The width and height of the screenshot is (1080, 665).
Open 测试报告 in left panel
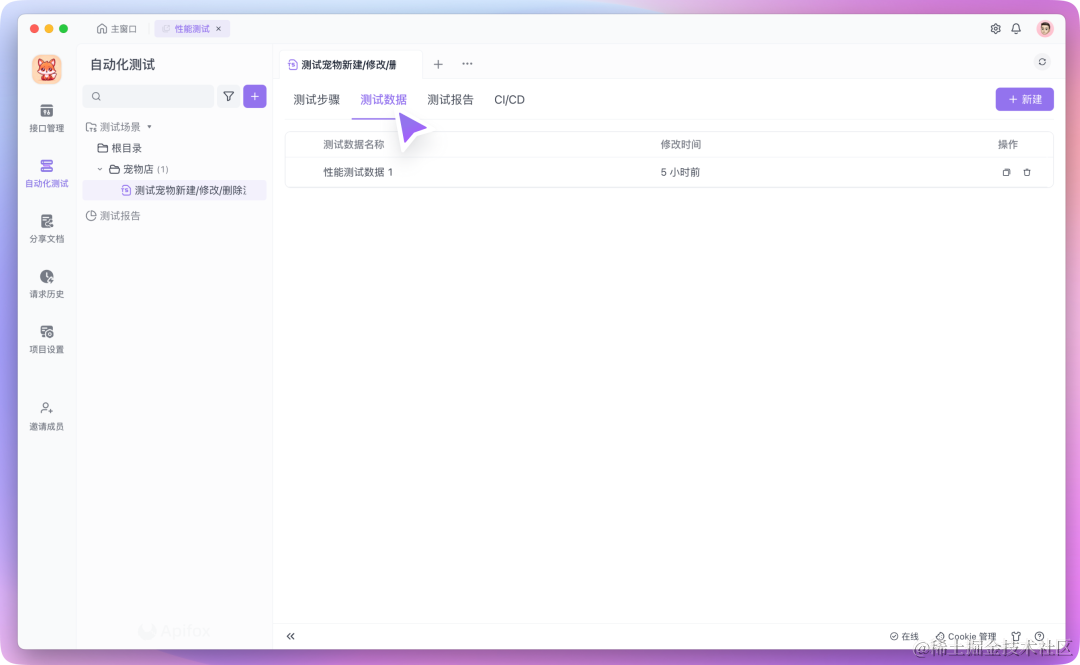(113, 216)
